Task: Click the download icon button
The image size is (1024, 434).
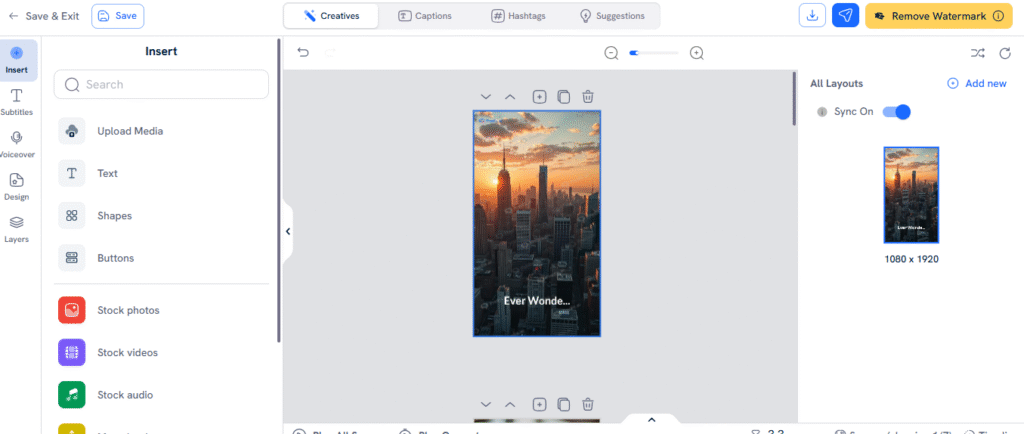Action: tap(812, 16)
